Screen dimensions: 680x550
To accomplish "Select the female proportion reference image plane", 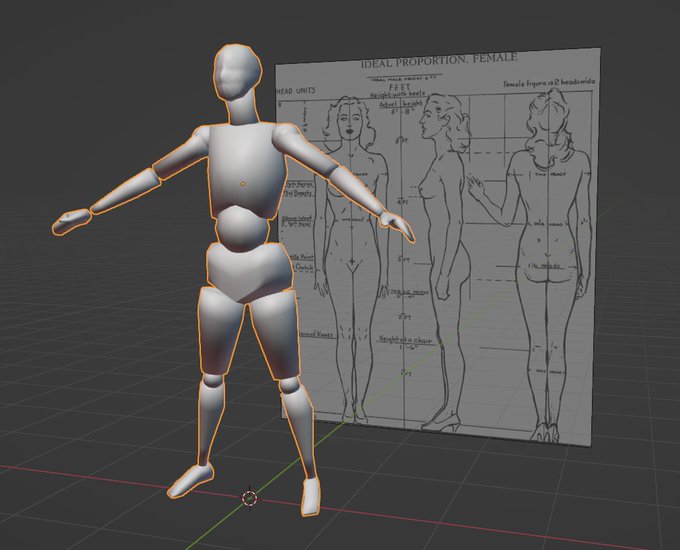I will tap(438, 245).
